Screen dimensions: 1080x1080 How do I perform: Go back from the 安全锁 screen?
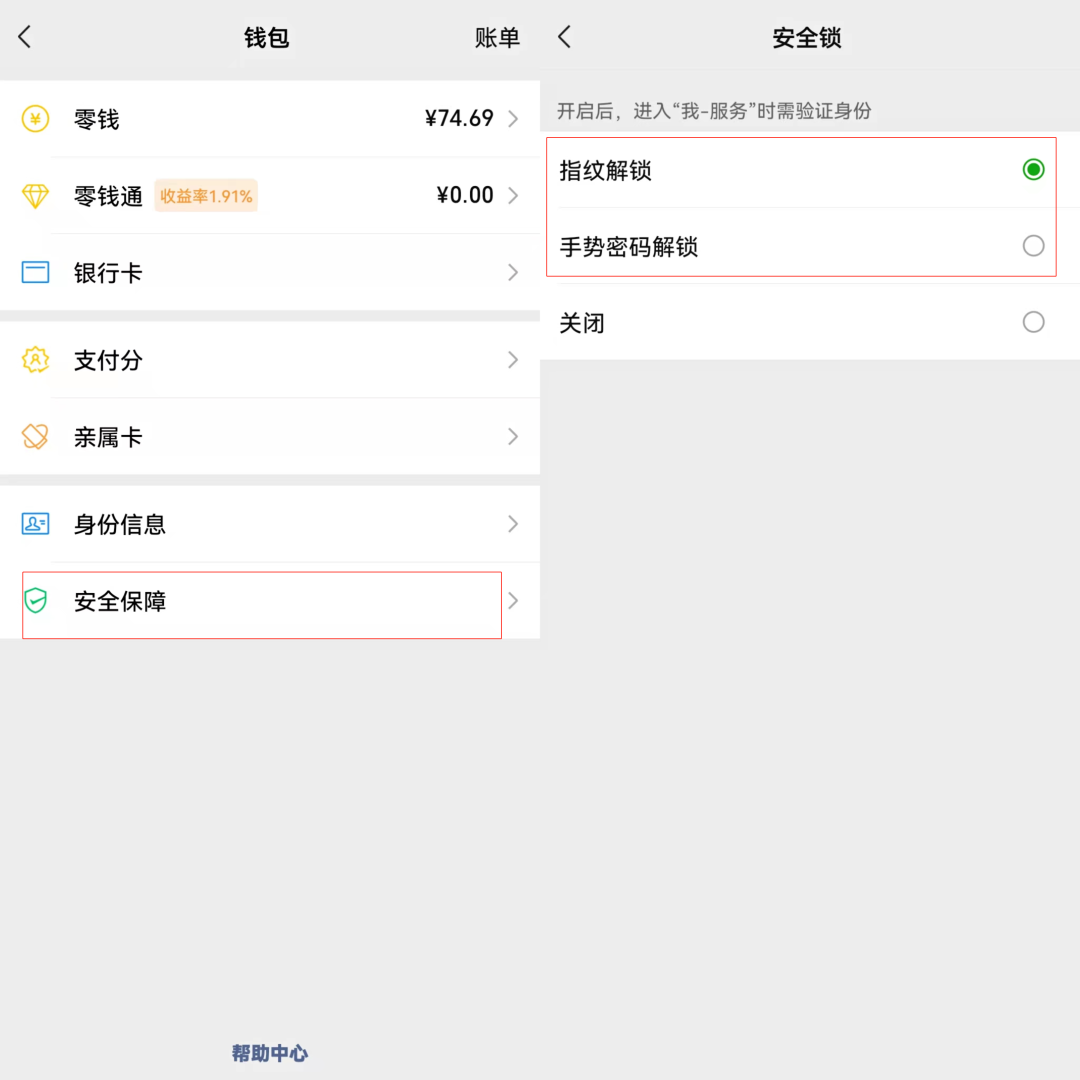(x=565, y=37)
